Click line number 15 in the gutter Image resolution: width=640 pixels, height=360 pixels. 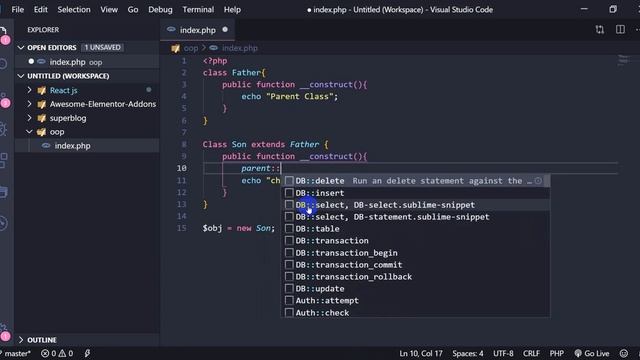pos(182,228)
